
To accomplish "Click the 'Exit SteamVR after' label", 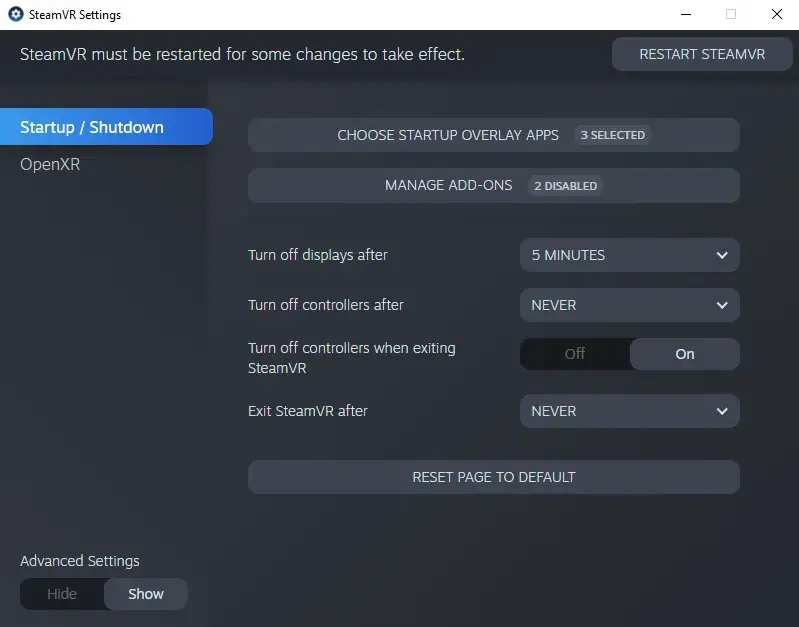I will 308,411.
